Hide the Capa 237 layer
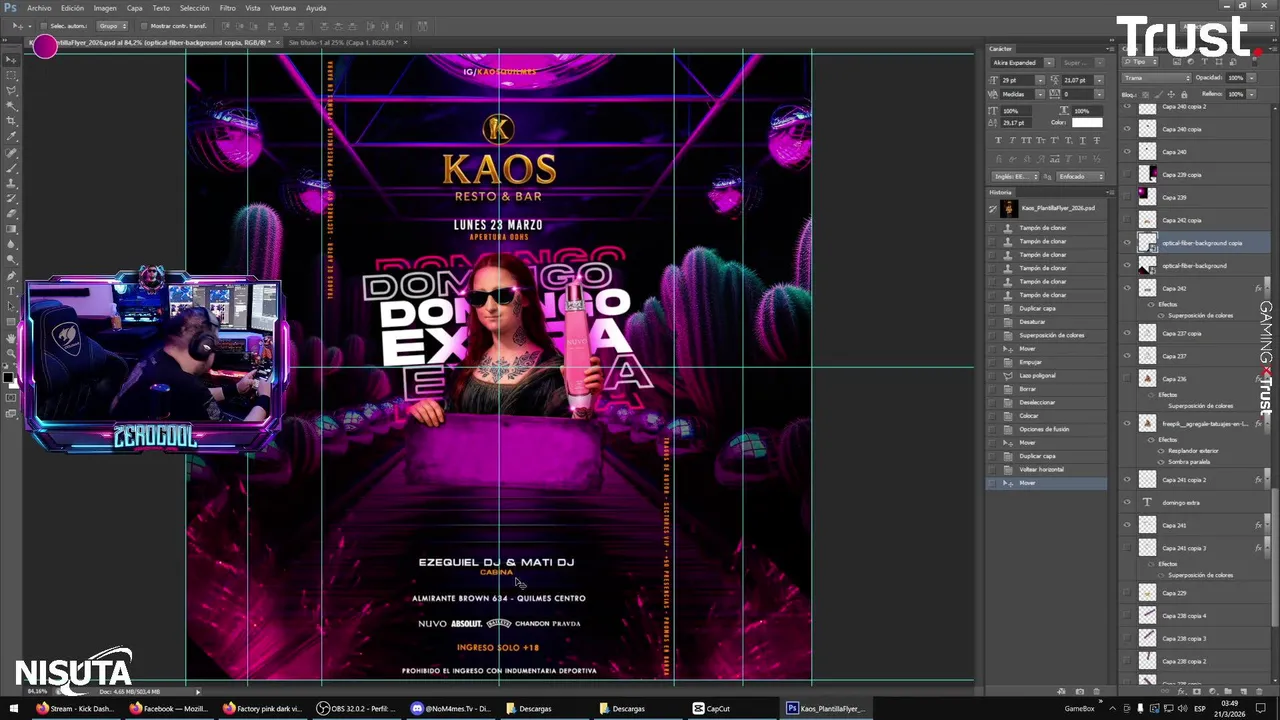Image resolution: width=1280 pixels, height=720 pixels. tap(1127, 356)
